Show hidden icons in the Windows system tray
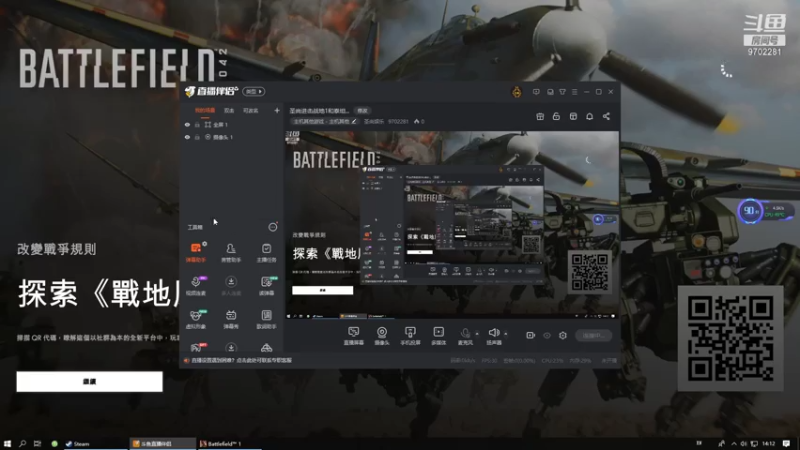This screenshot has width=800, height=450. click(734, 444)
